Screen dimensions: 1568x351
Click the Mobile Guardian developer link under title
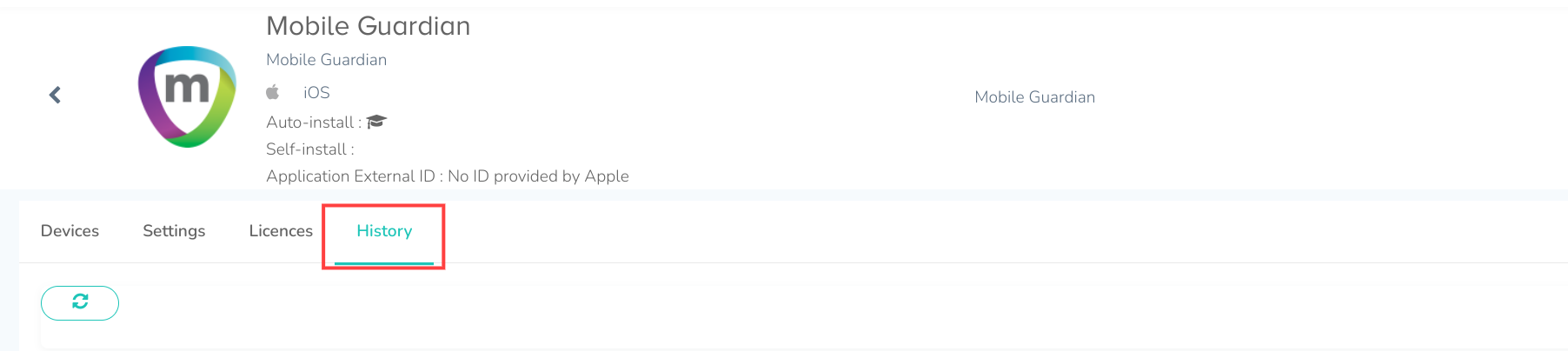click(x=326, y=59)
